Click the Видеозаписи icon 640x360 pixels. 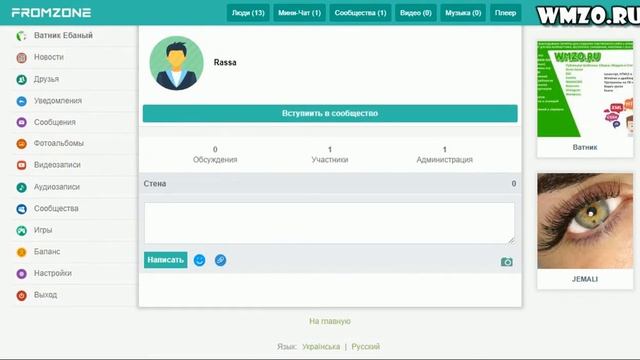[x=21, y=165]
